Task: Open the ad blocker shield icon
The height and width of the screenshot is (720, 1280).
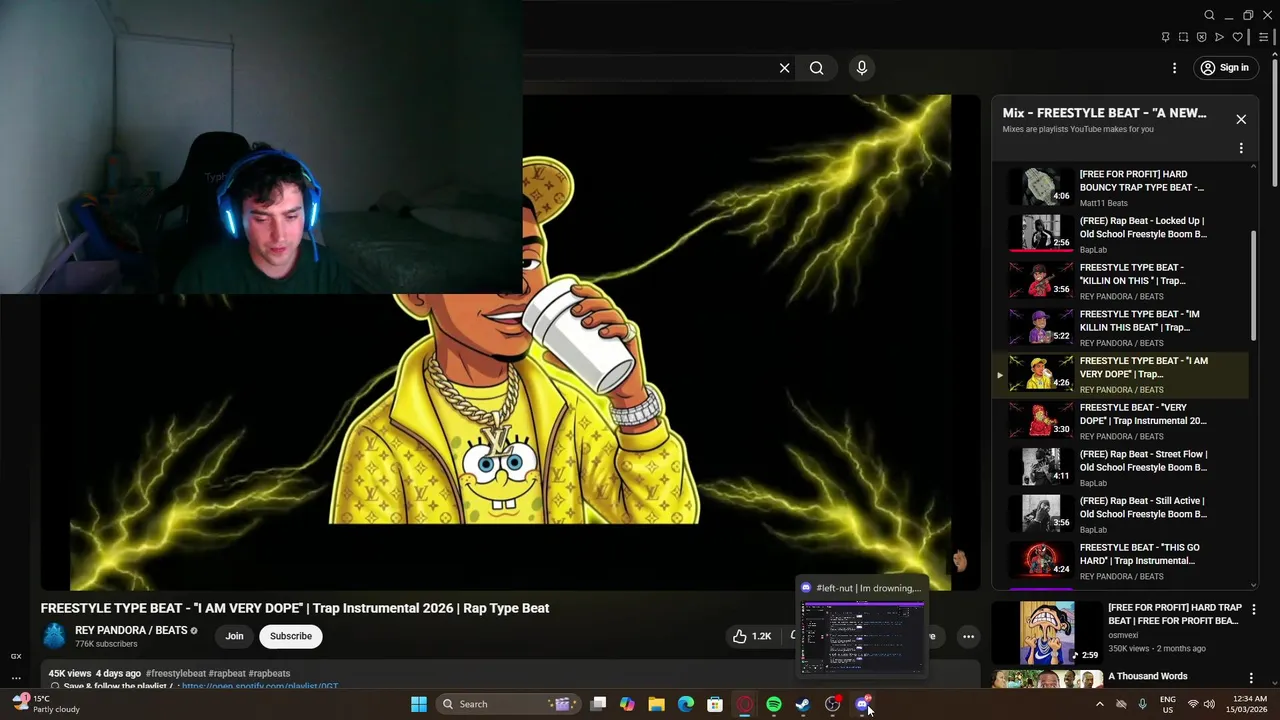Action: click(1201, 37)
